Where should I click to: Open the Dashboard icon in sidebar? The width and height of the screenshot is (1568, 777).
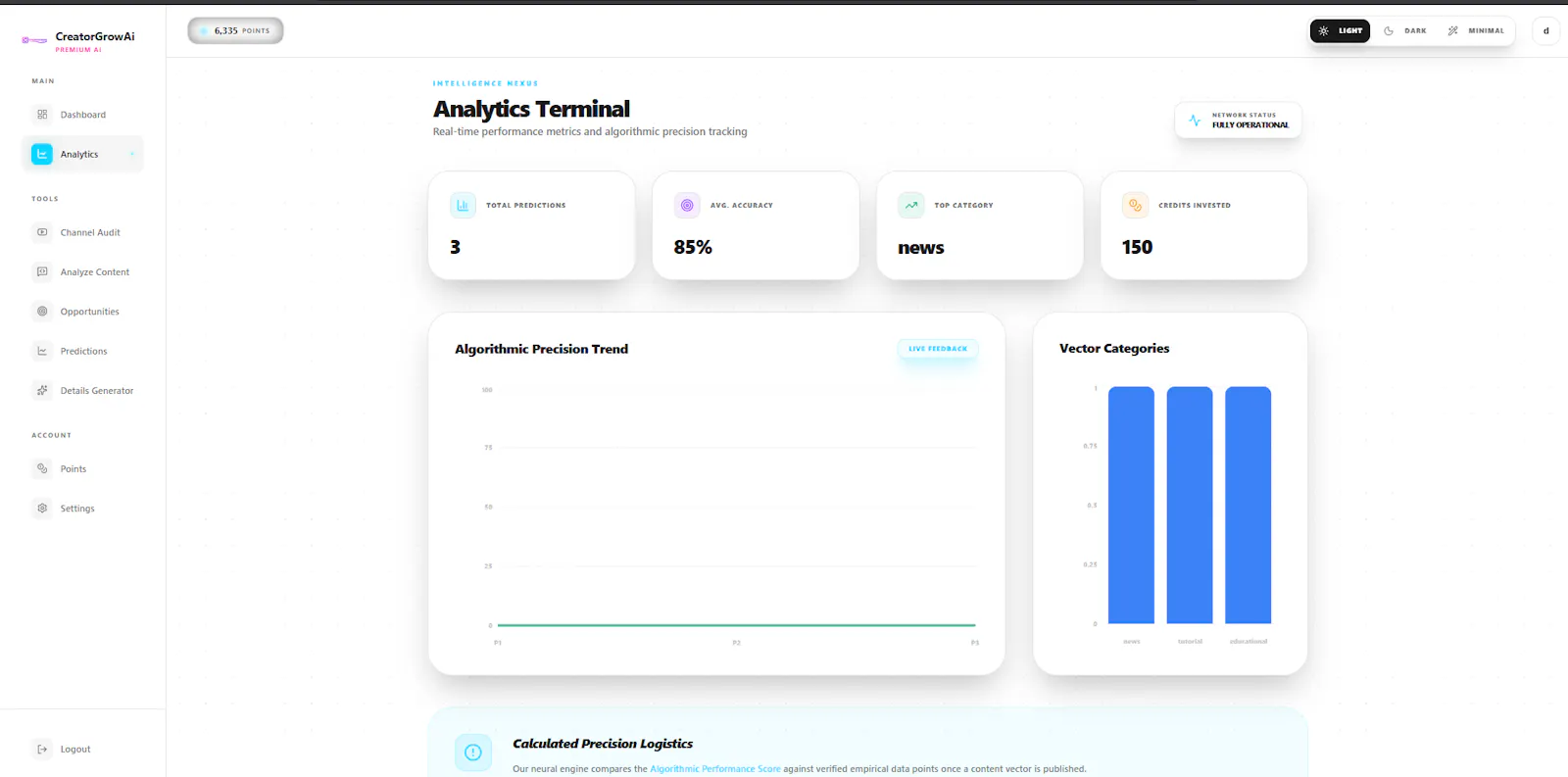pyautogui.click(x=42, y=115)
